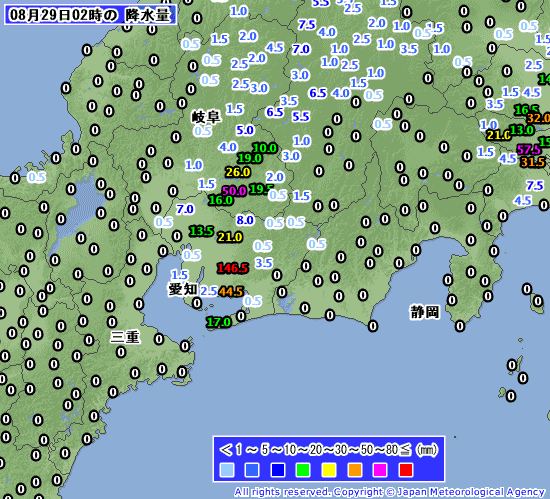Image resolution: width=550 pixels, height=499 pixels.
Task: Open the Japan Meteorological Agency copyright text
Action: (389, 492)
